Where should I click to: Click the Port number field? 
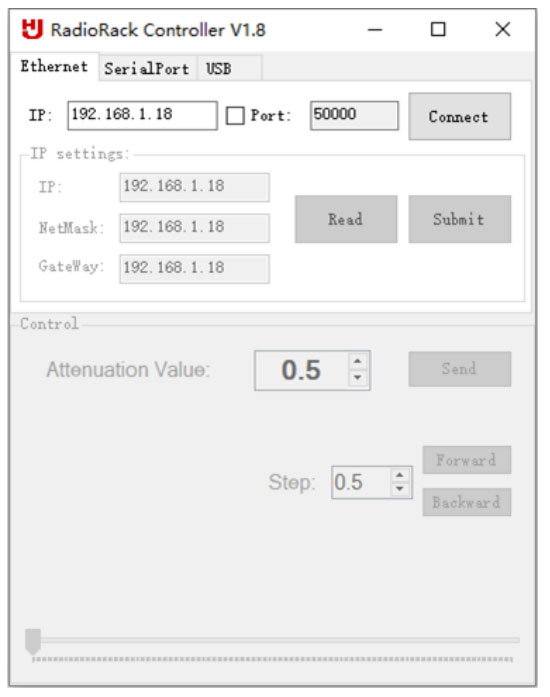(x=354, y=116)
